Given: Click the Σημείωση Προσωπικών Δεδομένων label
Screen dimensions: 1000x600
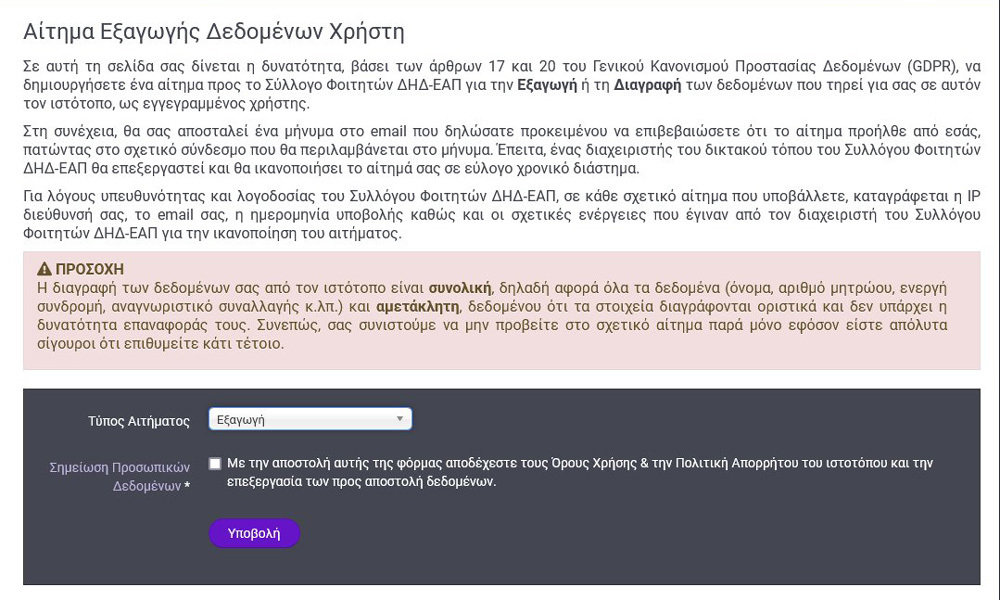Looking at the screenshot, I should pyautogui.click(x=120, y=476).
